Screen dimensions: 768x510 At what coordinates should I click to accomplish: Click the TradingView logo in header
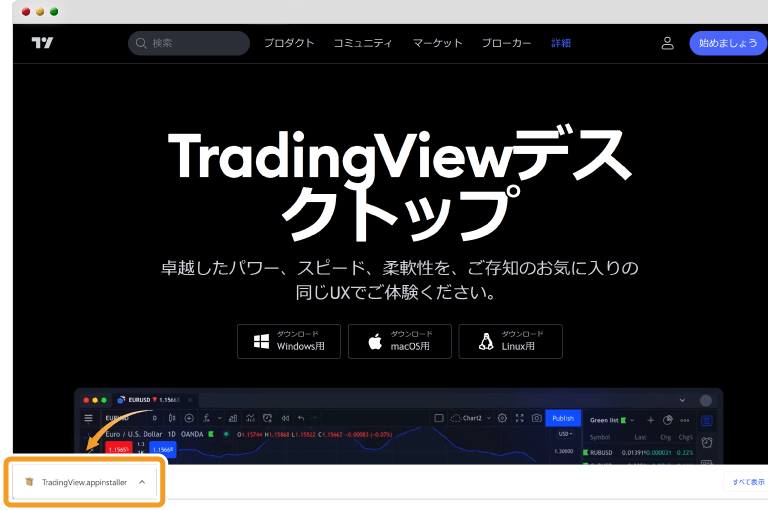coord(42,43)
